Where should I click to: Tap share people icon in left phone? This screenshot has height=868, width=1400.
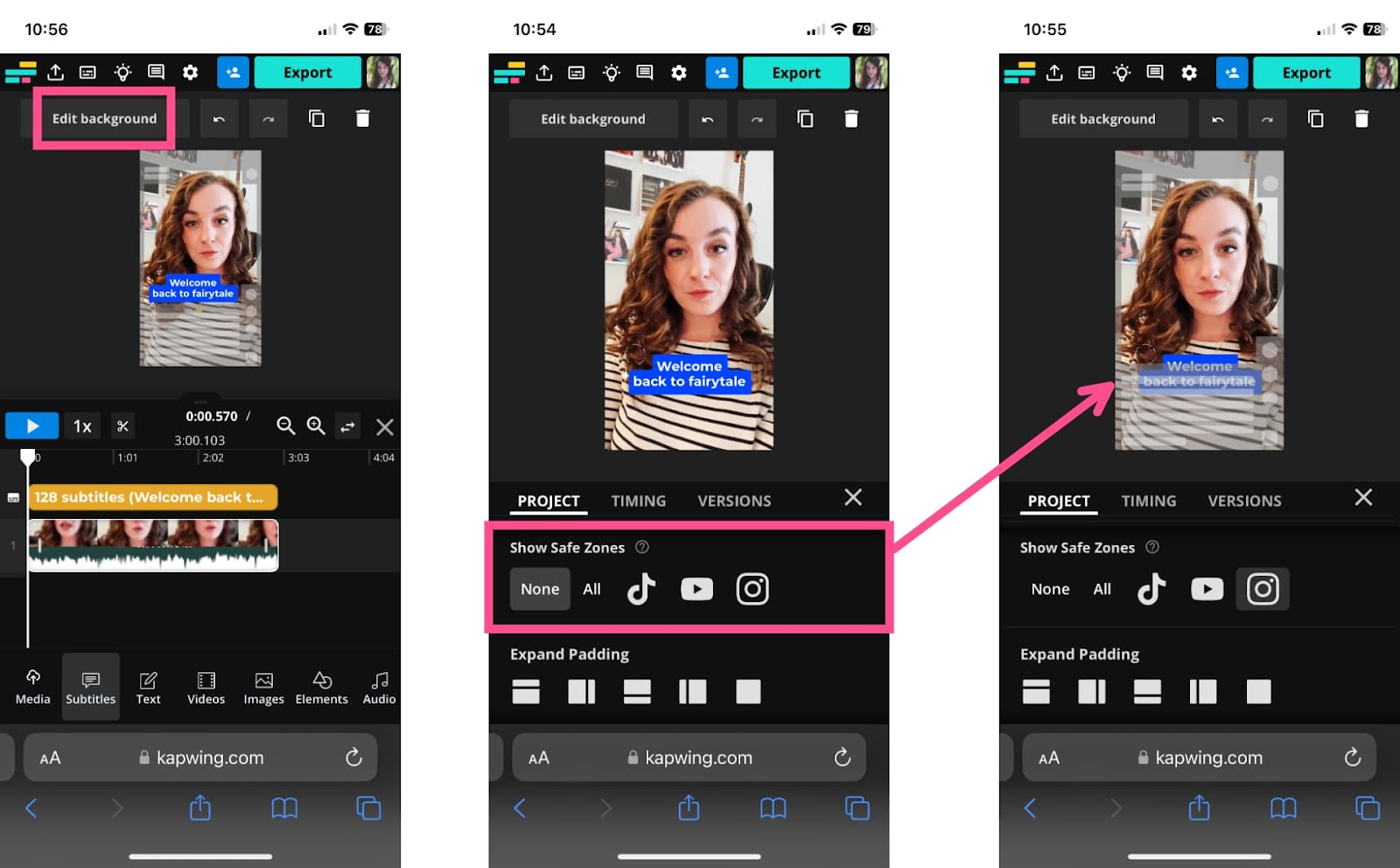[x=233, y=73]
